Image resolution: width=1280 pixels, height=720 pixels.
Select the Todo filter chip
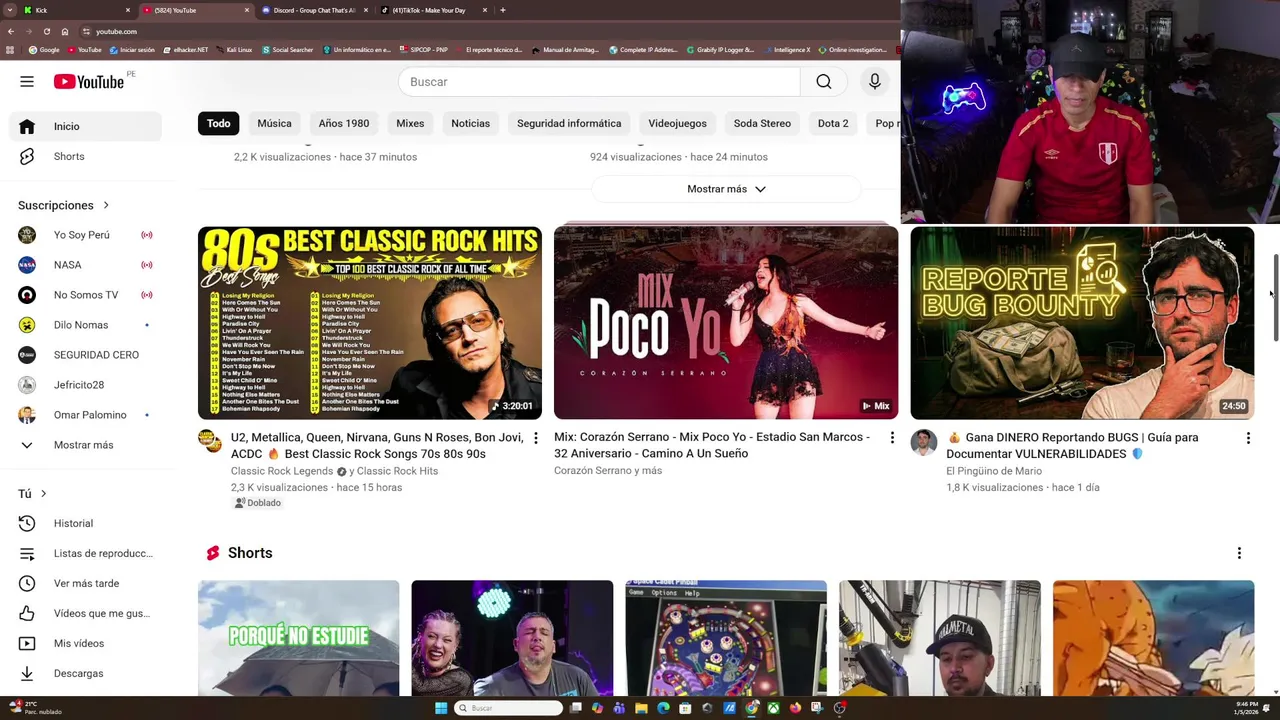(219, 123)
